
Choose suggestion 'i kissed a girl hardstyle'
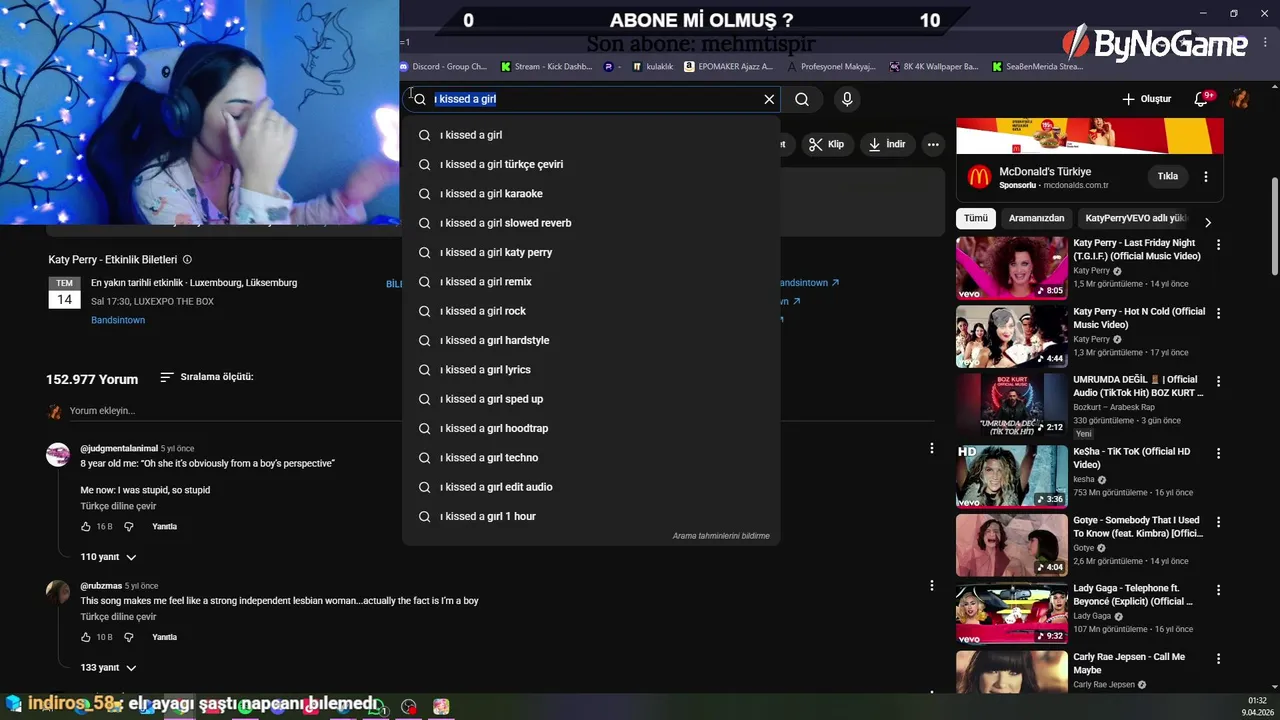tap(591, 340)
